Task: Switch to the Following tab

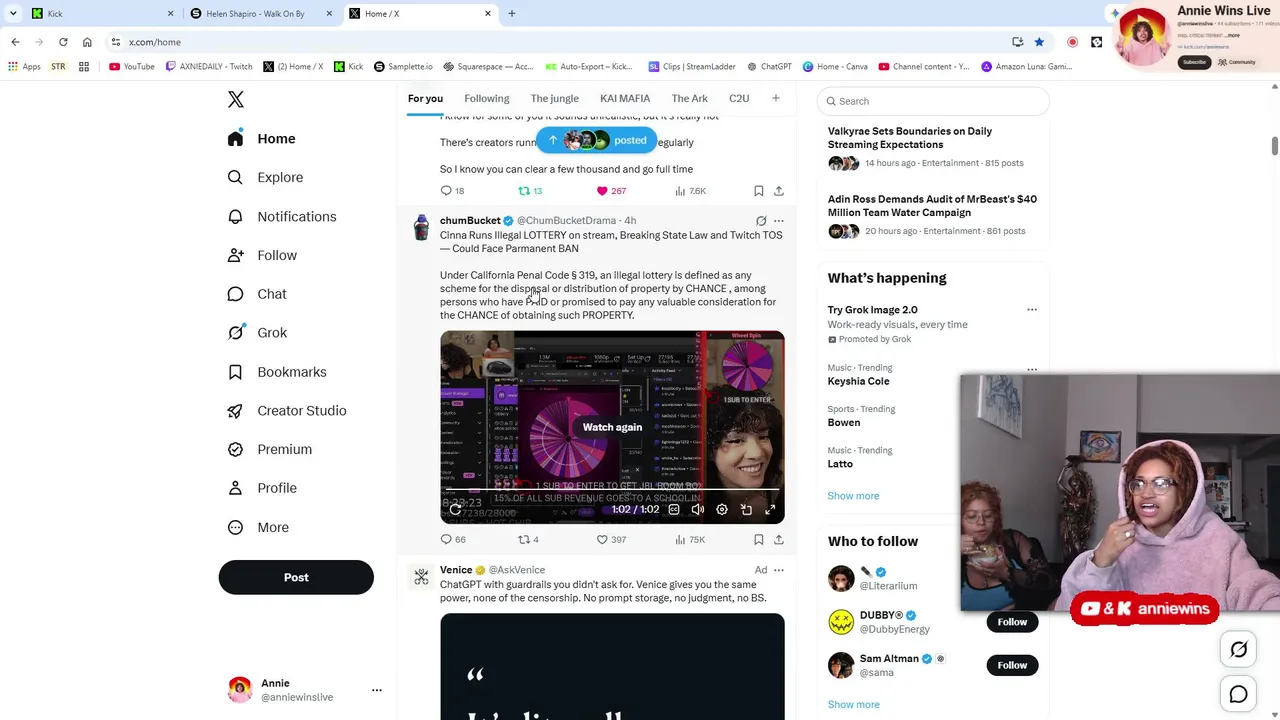Action: pos(487,98)
